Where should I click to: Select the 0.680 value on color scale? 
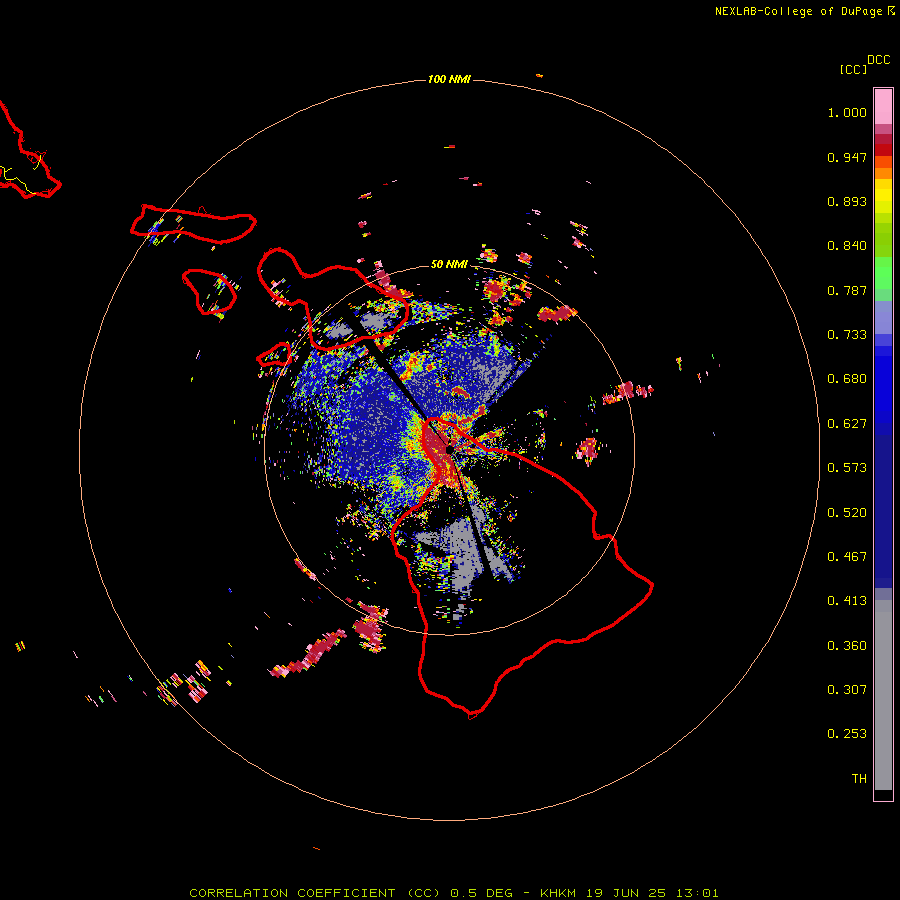pos(847,379)
